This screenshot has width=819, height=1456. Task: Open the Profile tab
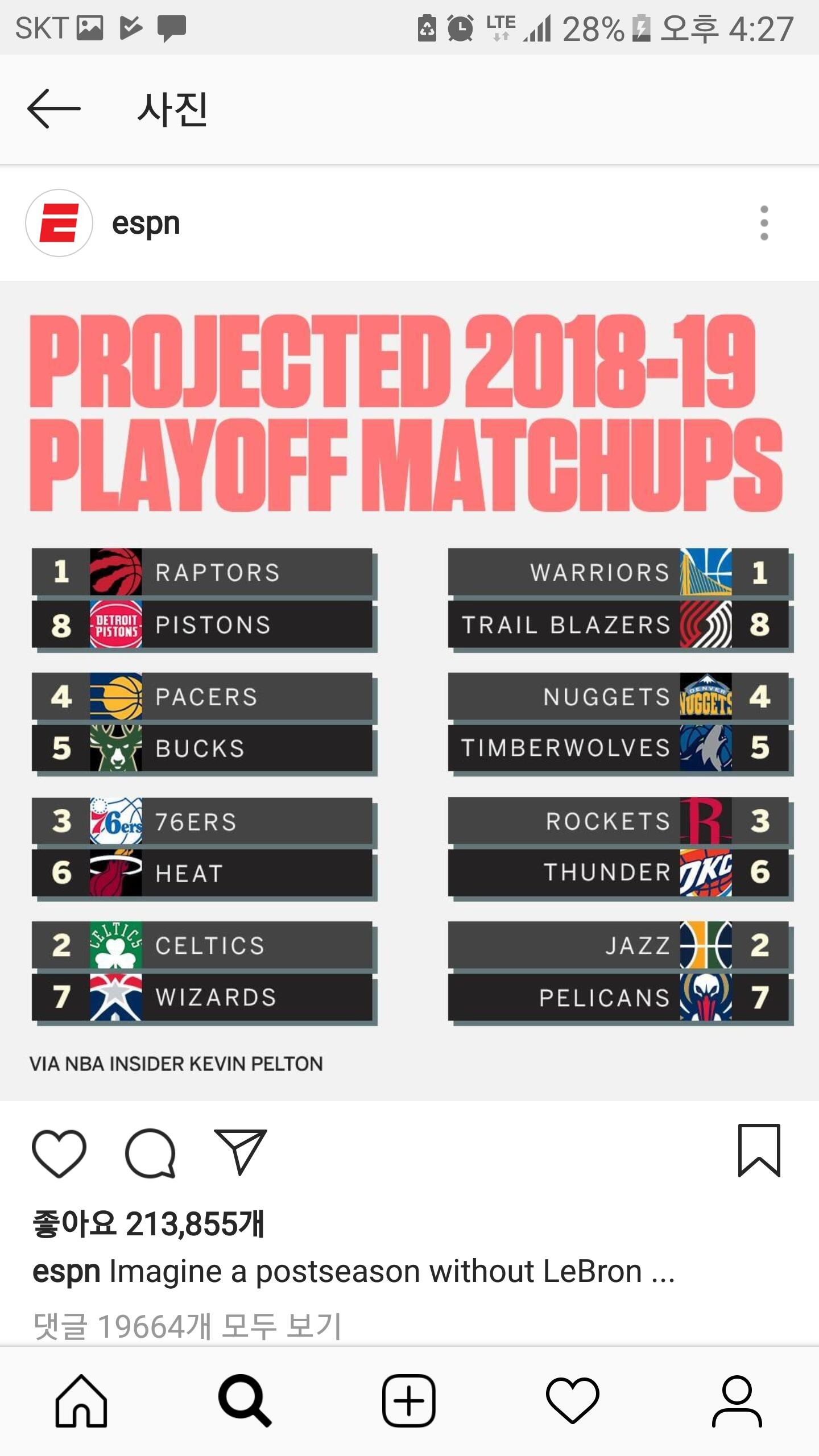coord(737,1401)
